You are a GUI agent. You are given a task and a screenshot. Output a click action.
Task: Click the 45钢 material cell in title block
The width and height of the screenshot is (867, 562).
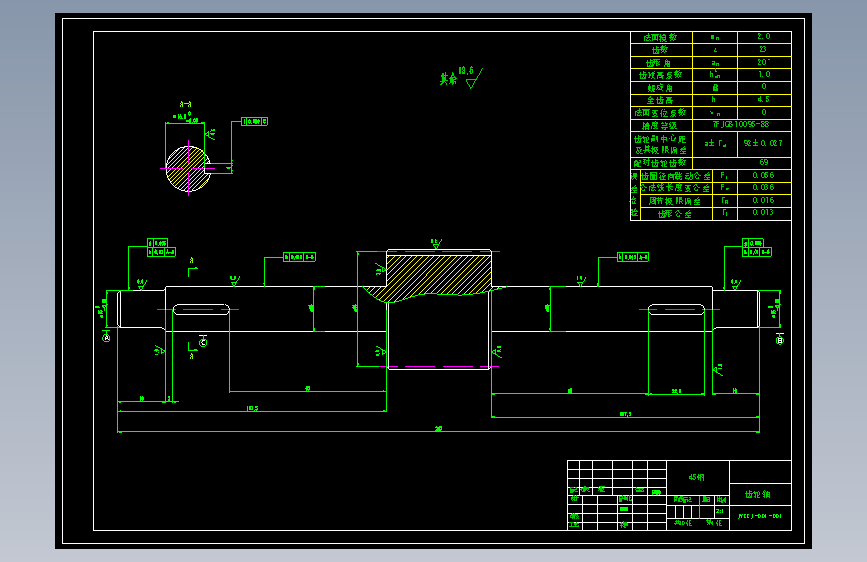(698, 477)
